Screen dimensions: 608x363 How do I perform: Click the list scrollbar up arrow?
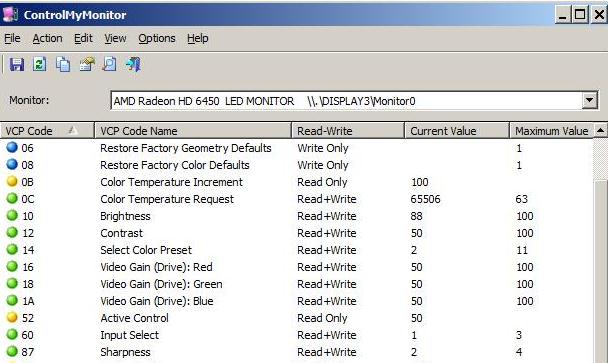click(x=600, y=131)
